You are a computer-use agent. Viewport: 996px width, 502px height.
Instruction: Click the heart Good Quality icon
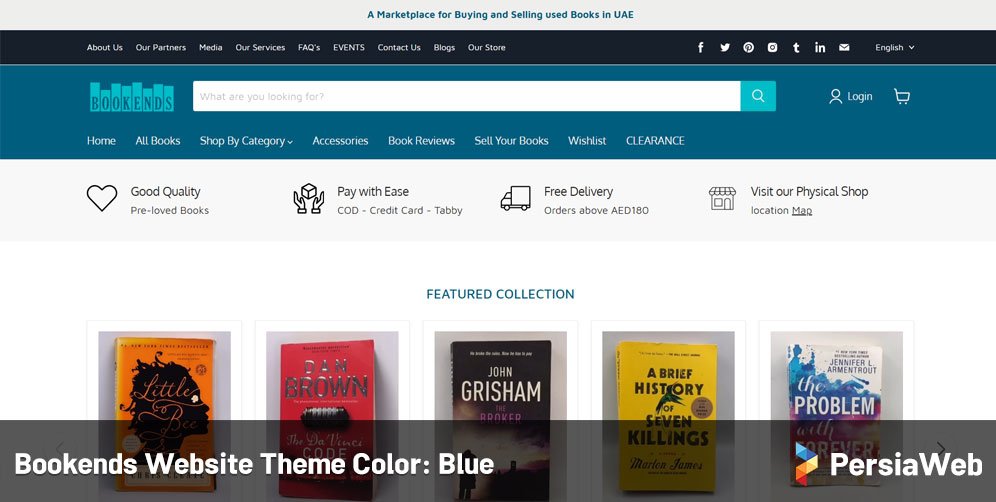click(x=102, y=198)
